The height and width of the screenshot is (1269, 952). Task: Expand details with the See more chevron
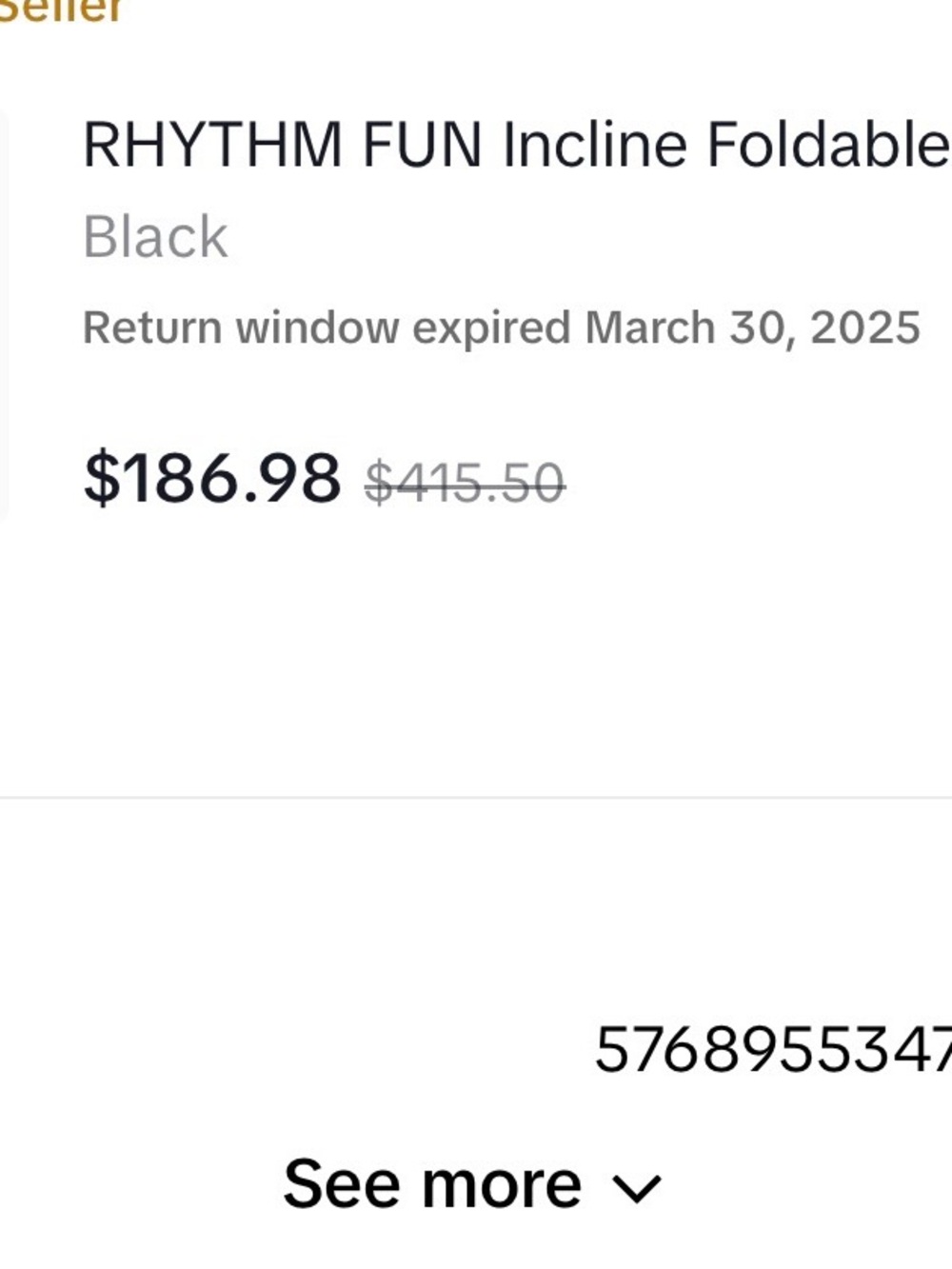[637, 1187]
